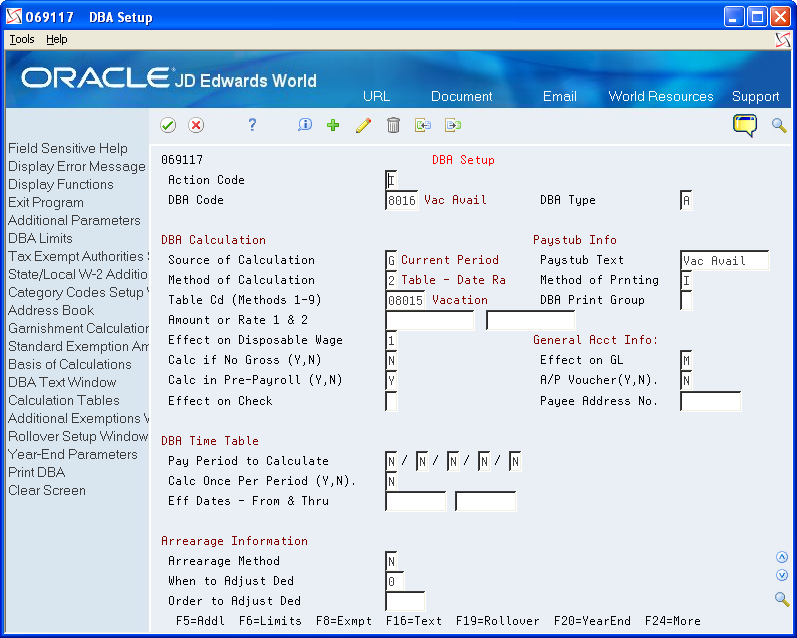Open Rollover Setup Window sidebar item
The image size is (797, 638).
point(78,436)
